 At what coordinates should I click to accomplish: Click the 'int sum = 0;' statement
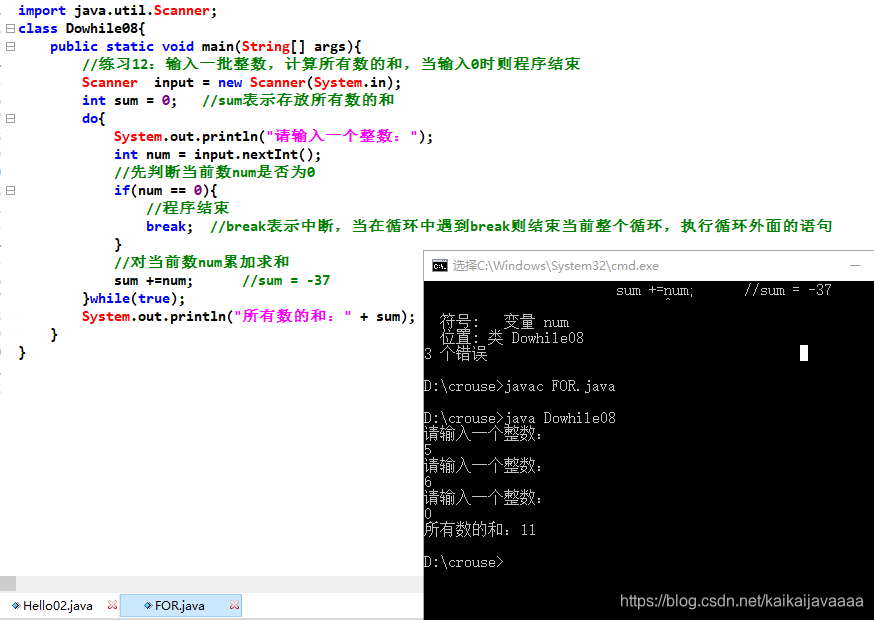(x=129, y=100)
